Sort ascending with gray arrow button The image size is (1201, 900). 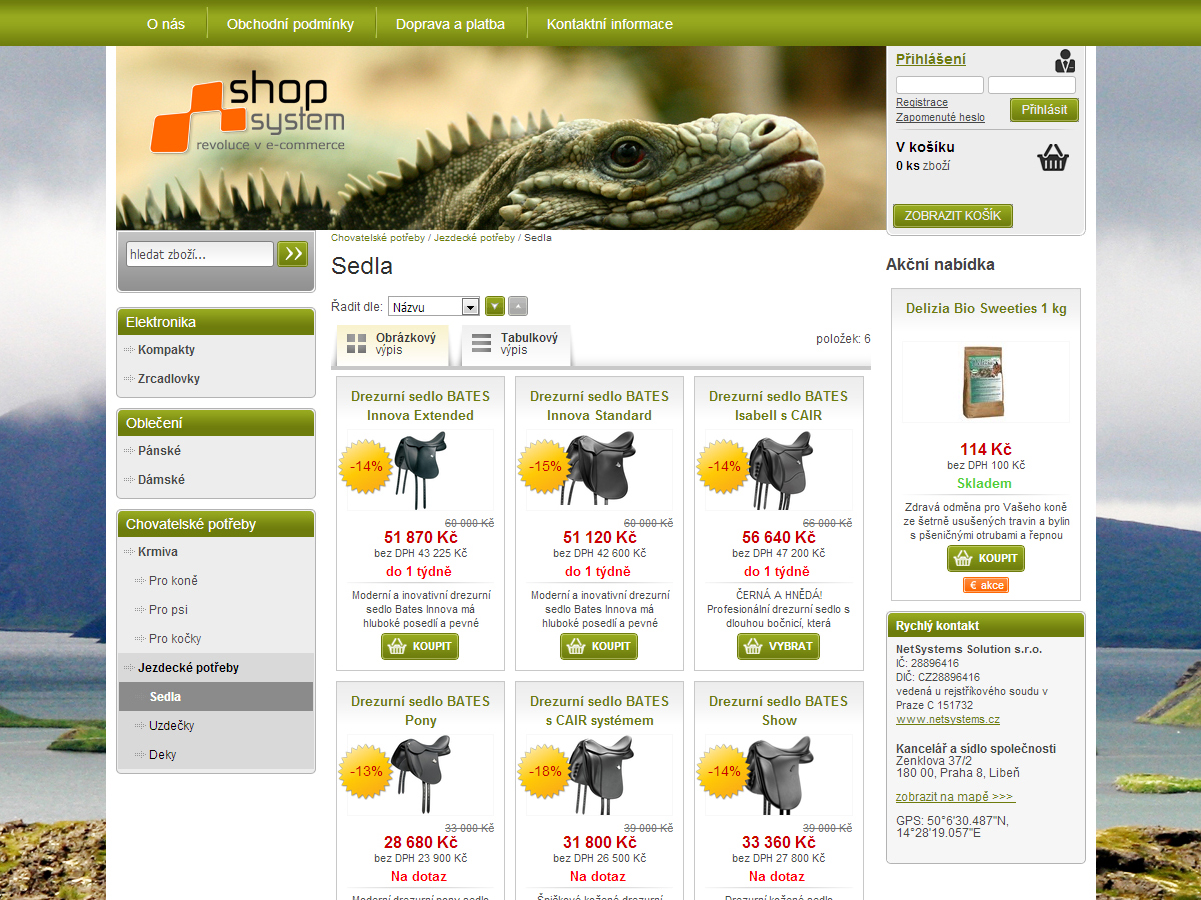(x=518, y=306)
